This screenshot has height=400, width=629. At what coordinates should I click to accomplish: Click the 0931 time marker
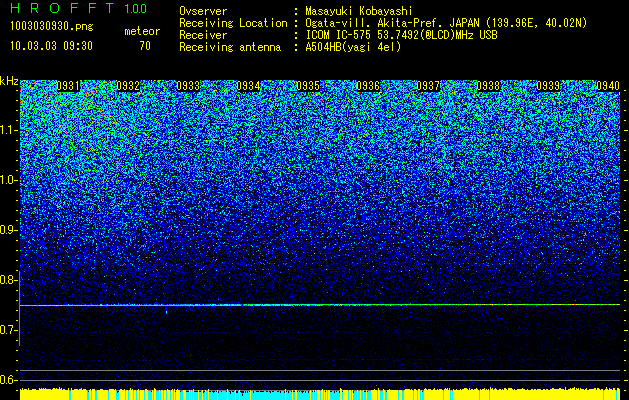coord(68,86)
